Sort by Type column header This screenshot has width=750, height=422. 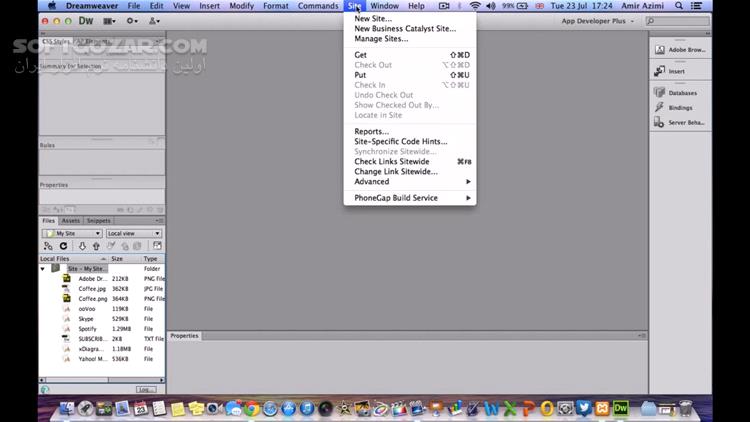point(153,259)
